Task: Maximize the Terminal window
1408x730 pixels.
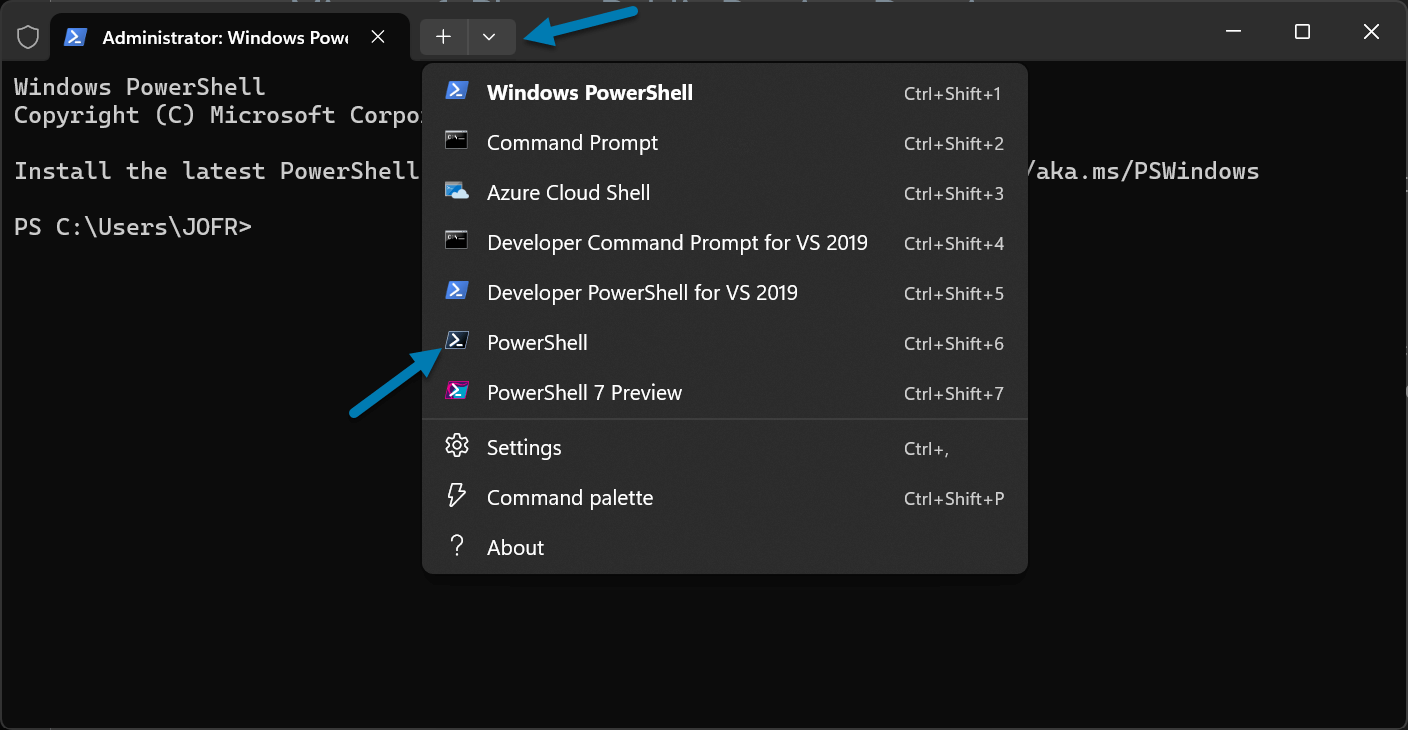Action: (x=1302, y=32)
